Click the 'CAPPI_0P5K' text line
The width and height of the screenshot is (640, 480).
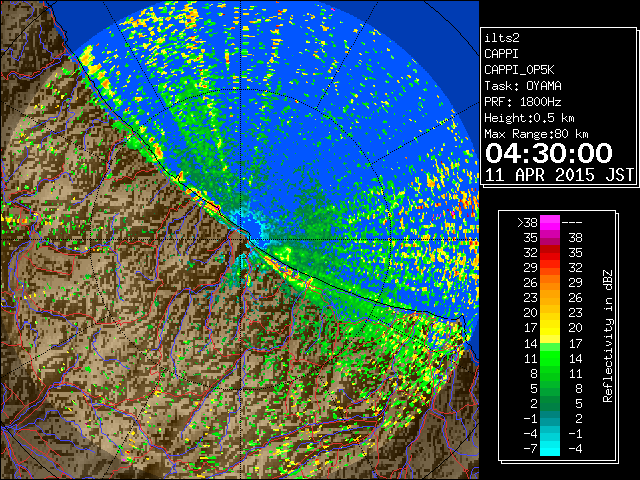click(519, 70)
